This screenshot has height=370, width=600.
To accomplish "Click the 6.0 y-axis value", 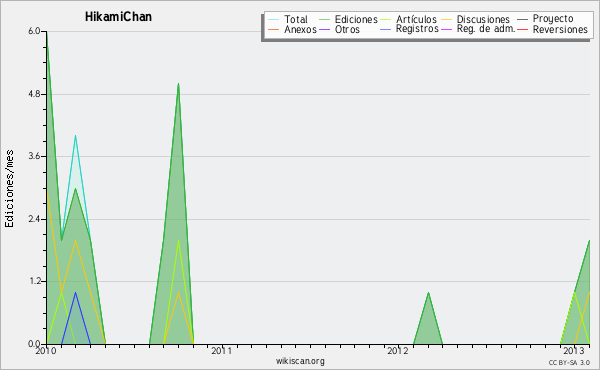I will [34, 31].
